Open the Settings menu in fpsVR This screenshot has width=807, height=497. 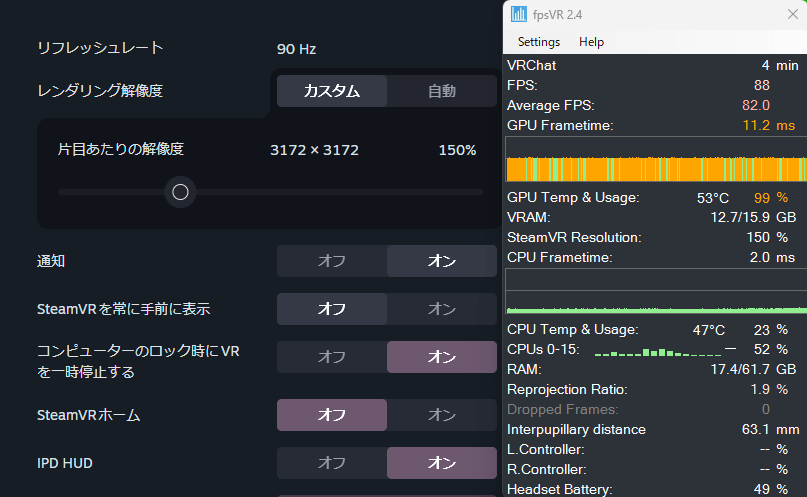coord(539,42)
